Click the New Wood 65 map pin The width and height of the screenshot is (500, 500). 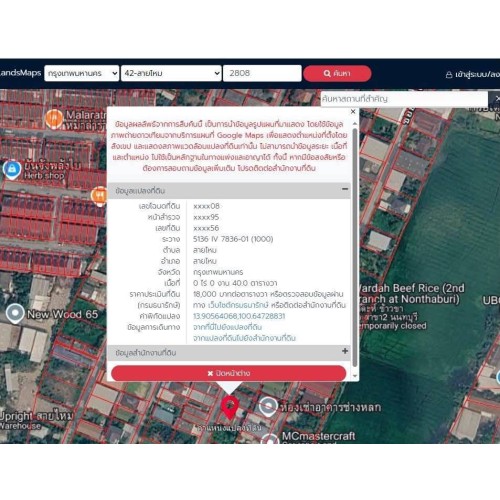(15, 313)
